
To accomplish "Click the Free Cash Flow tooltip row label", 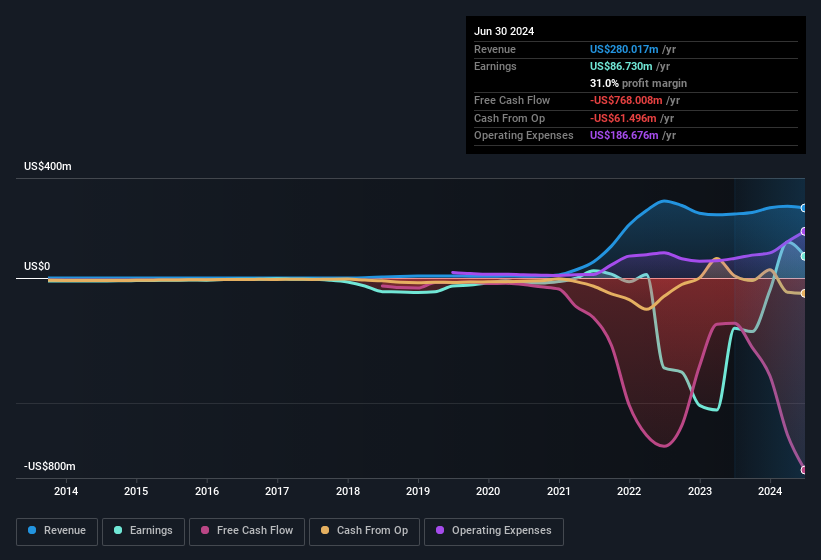I will (x=512, y=100).
